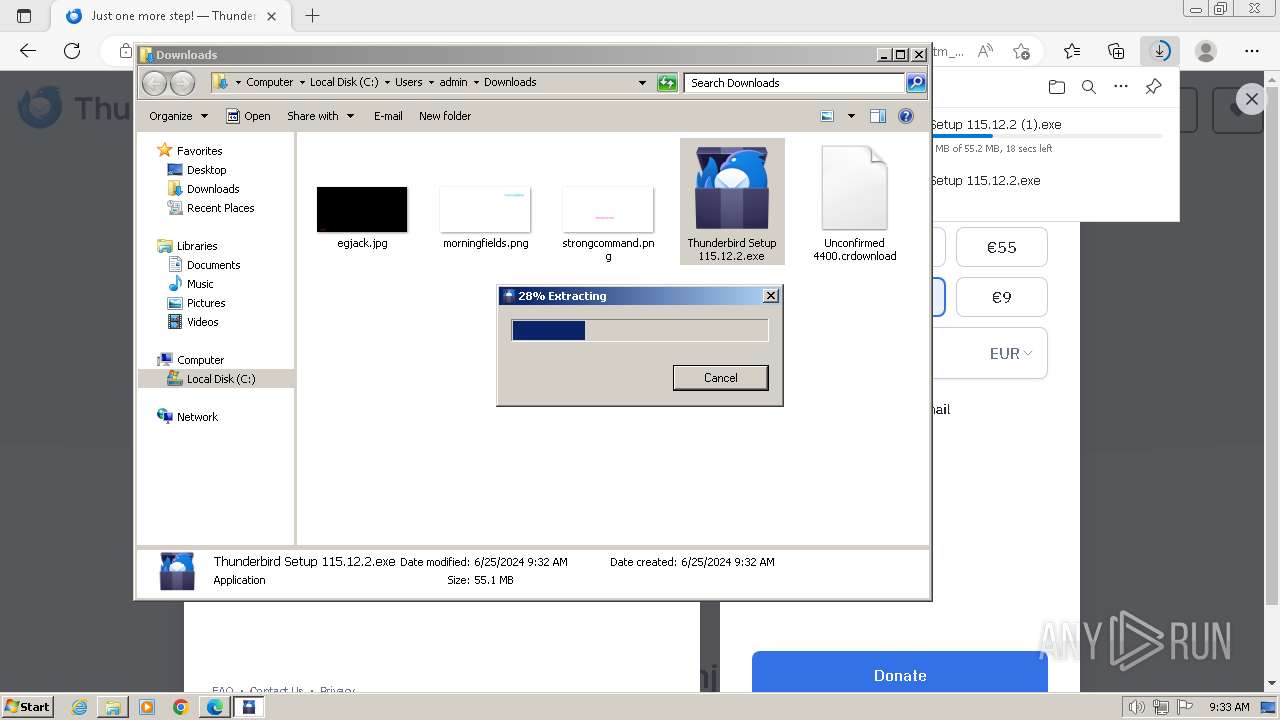The height and width of the screenshot is (720, 1280).
Task: Open Music library
Action: tap(200, 284)
